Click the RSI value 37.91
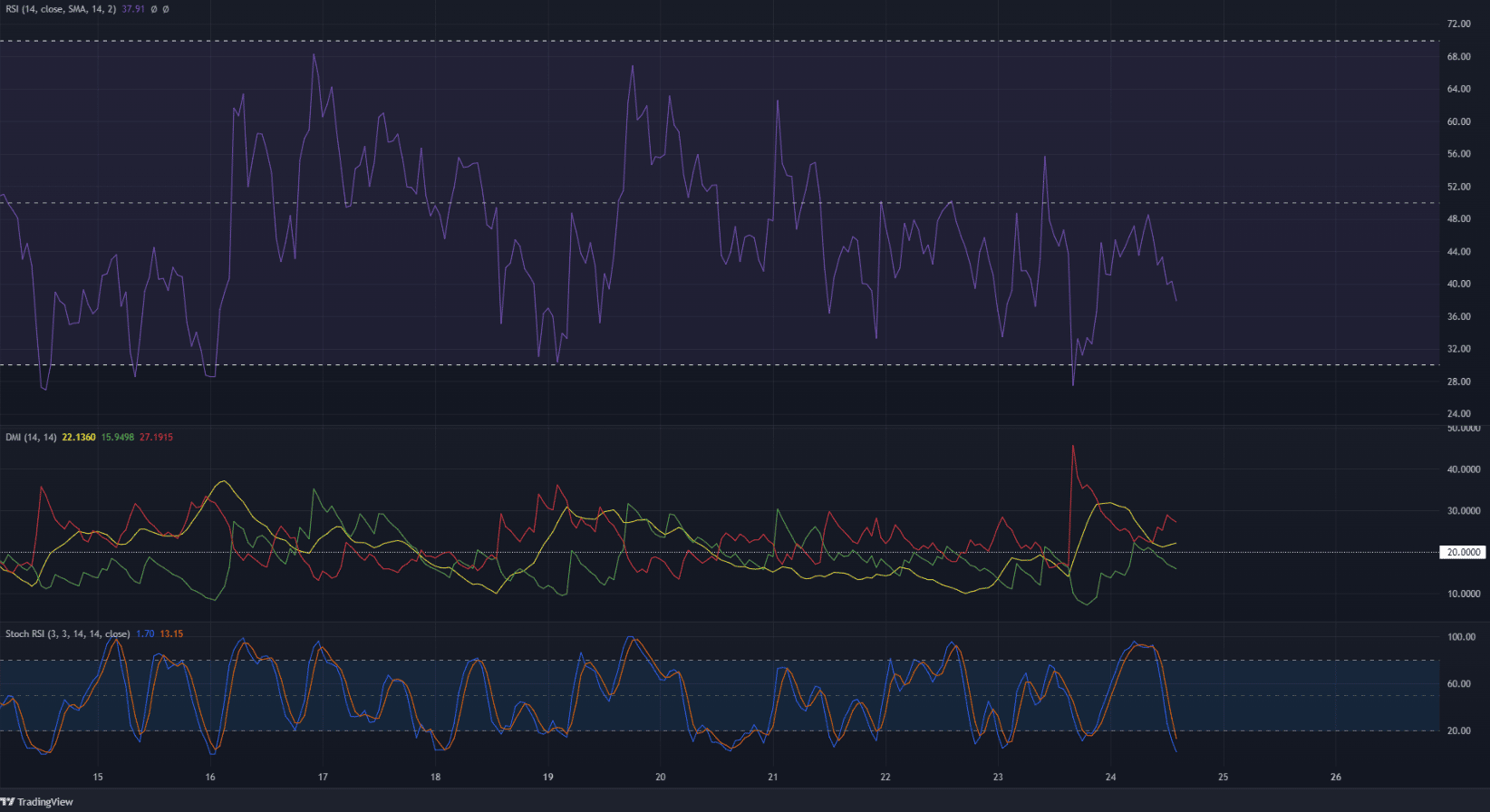The width and height of the screenshot is (1490, 812). (133, 9)
